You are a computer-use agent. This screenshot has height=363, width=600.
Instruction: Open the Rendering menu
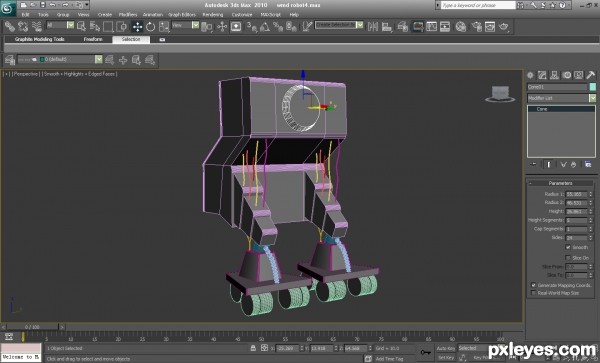pos(213,15)
